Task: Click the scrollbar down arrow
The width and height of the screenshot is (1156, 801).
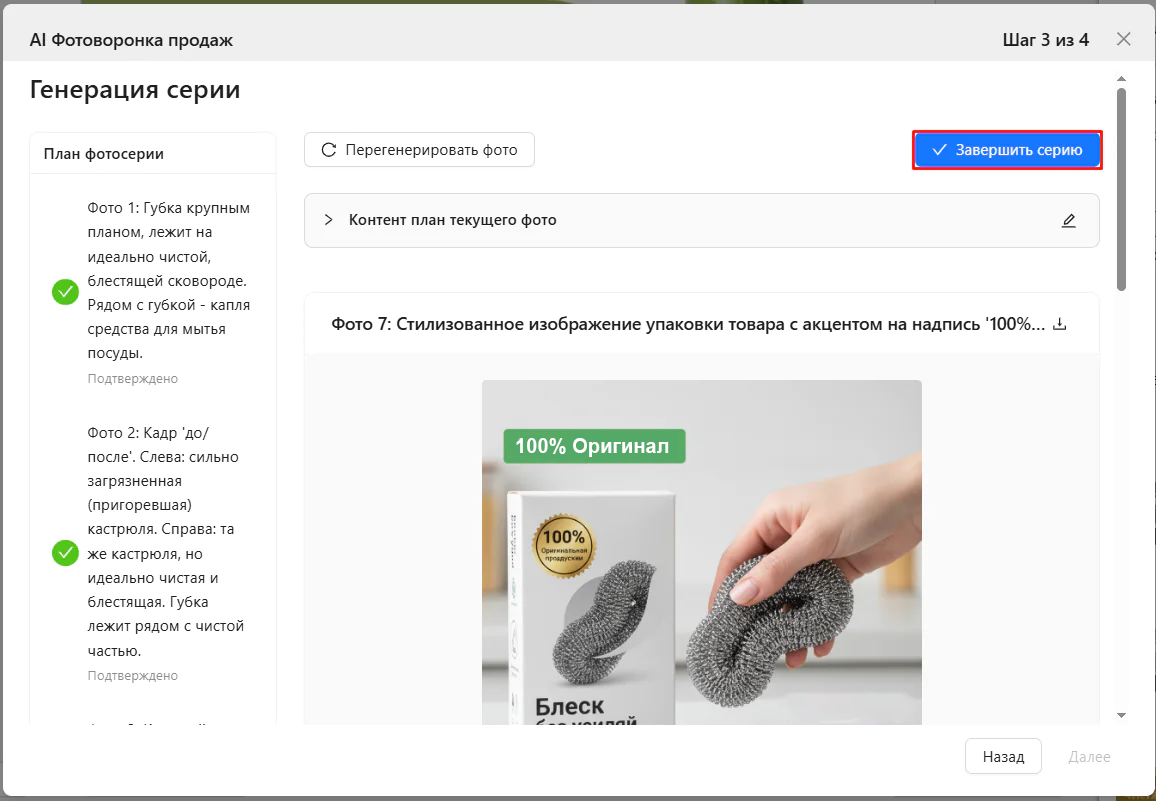Action: click(1121, 715)
